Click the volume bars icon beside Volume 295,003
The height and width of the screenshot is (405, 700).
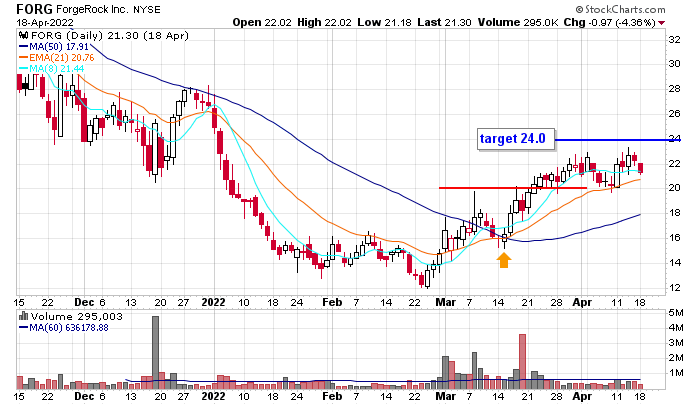tap(23, 316)
